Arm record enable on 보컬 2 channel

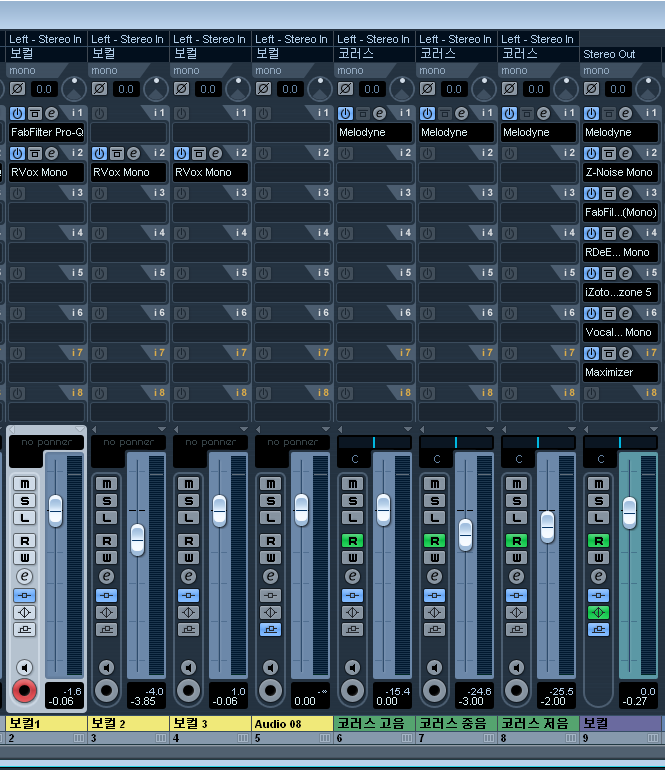click(x=106, y=690)
